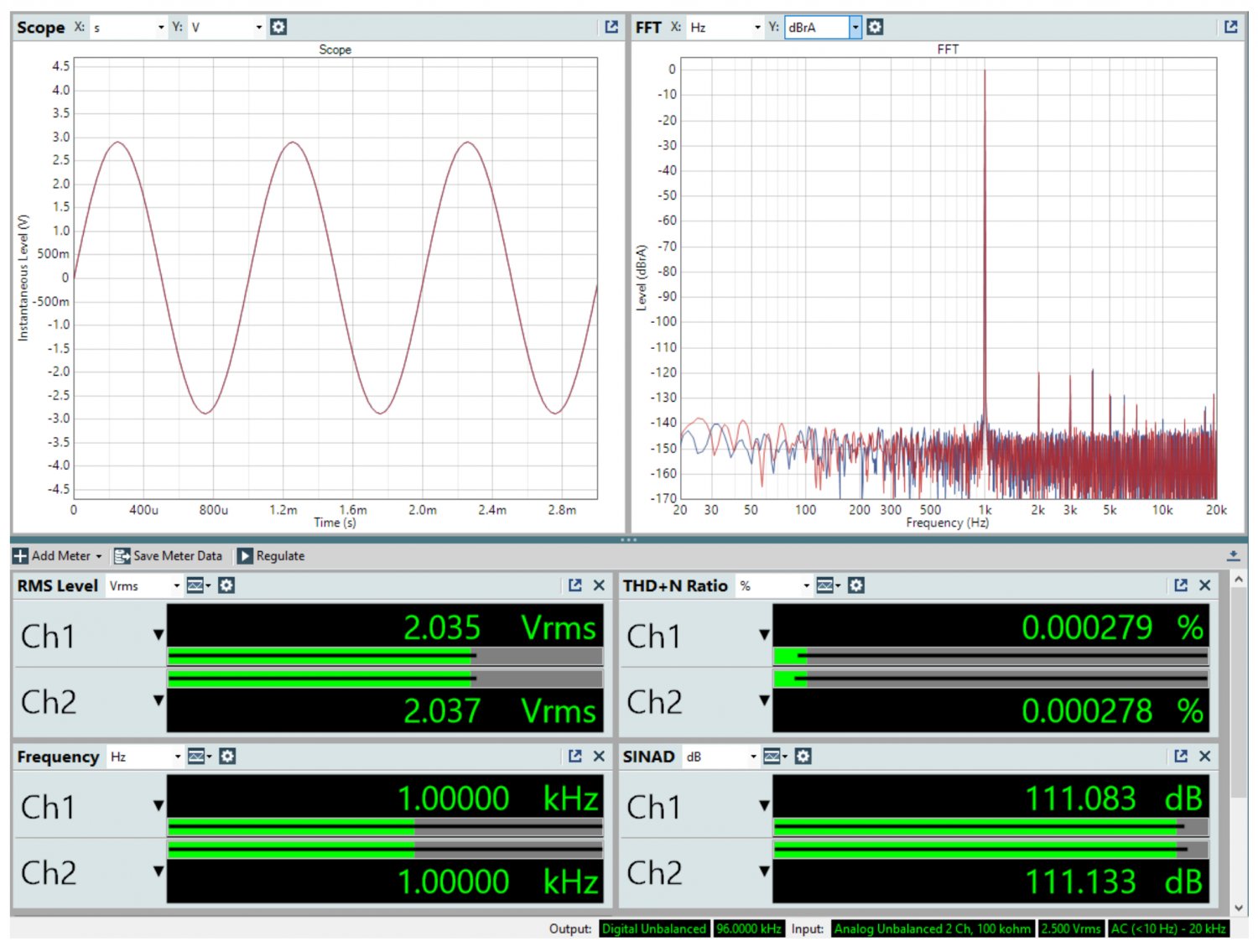Pop out the FFT graph window
The image size is (1258, 952).
coord(1230,27)
